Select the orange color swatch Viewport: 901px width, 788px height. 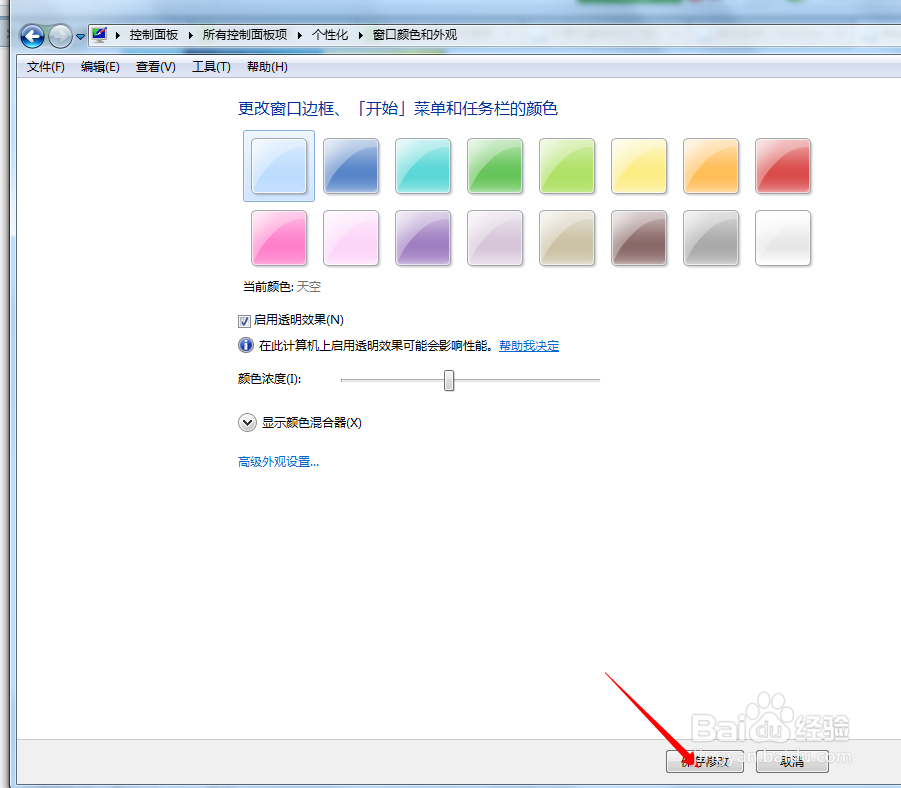click(x=710, y=166)
